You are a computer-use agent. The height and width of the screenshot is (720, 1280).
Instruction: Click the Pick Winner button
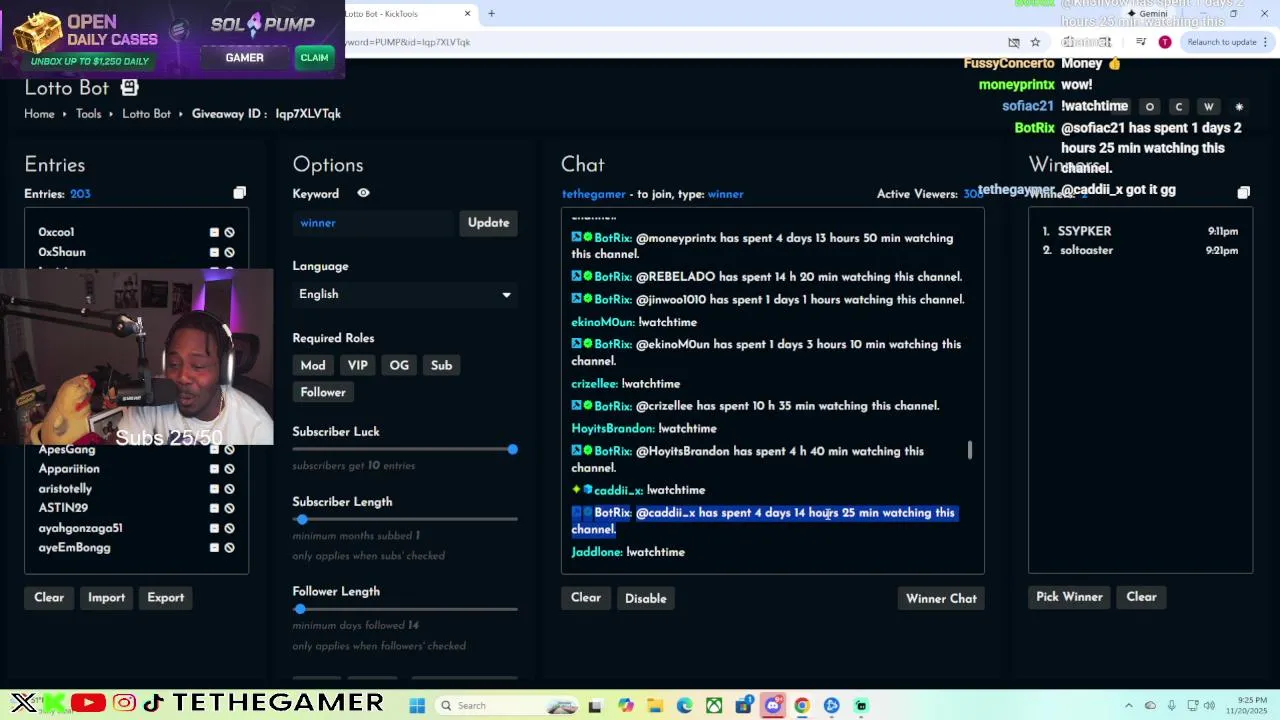click(1069, 597)
